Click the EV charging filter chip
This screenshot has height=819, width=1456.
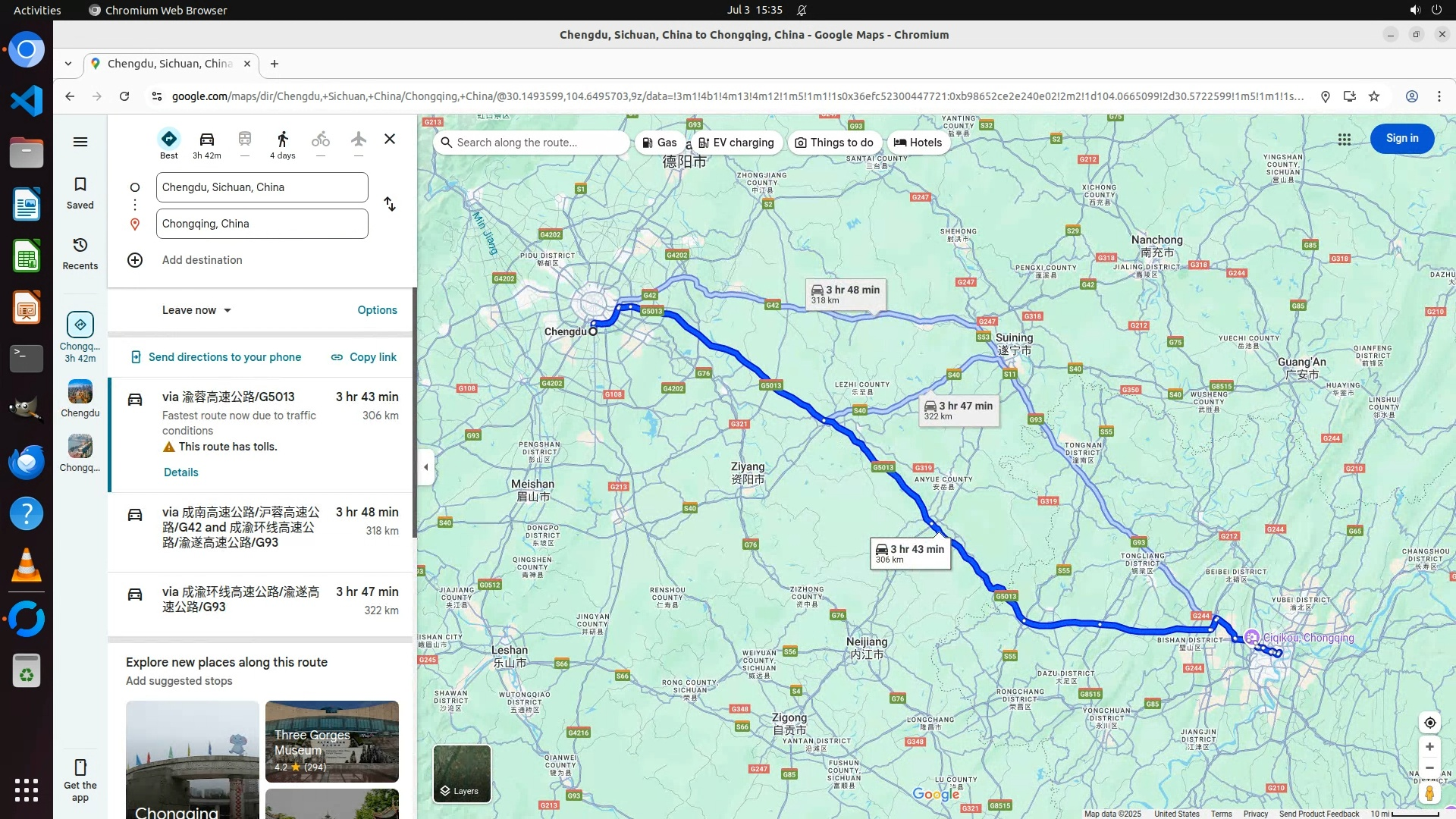tap(736, 143)
